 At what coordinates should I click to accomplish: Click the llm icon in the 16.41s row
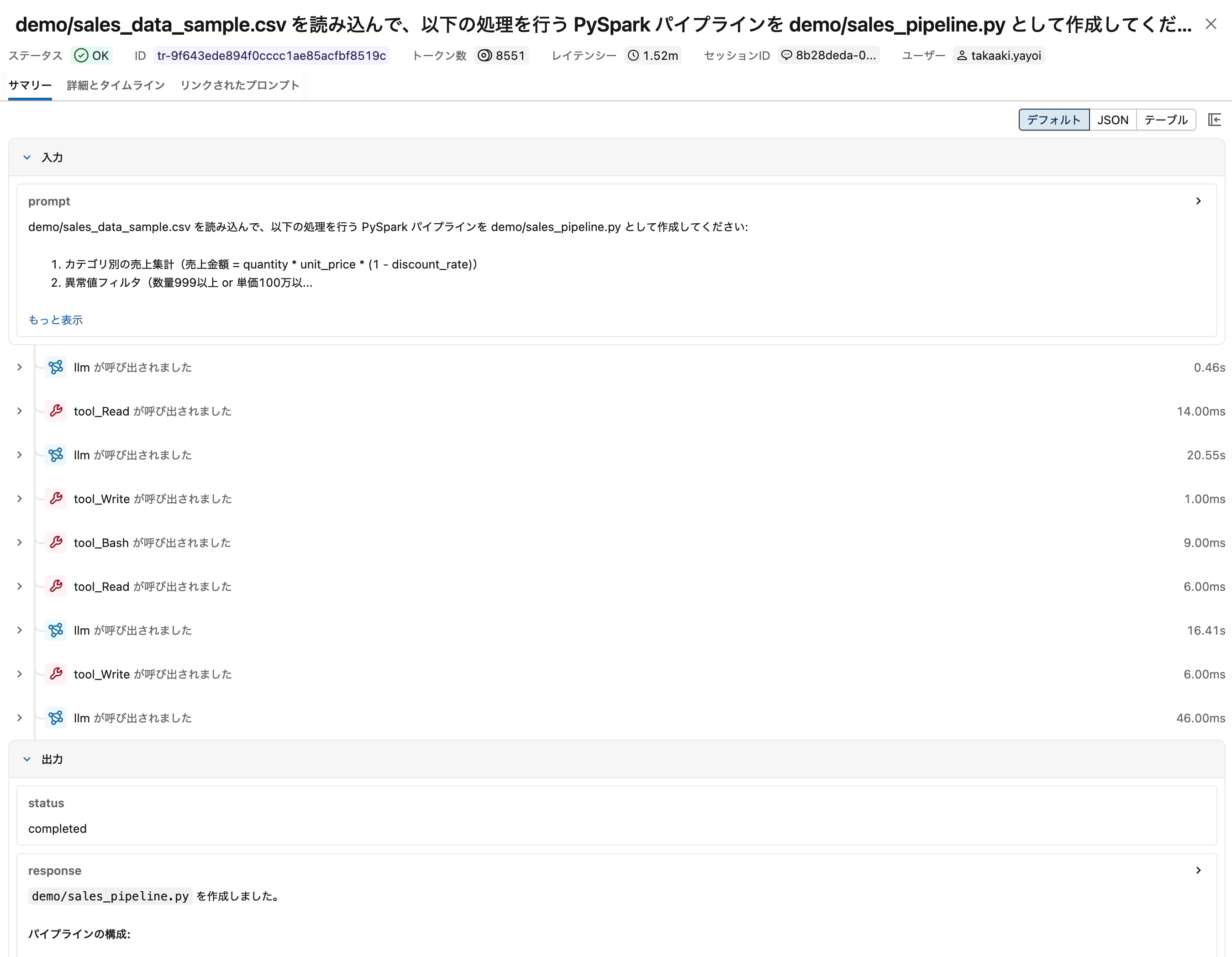tap(56, 631)
